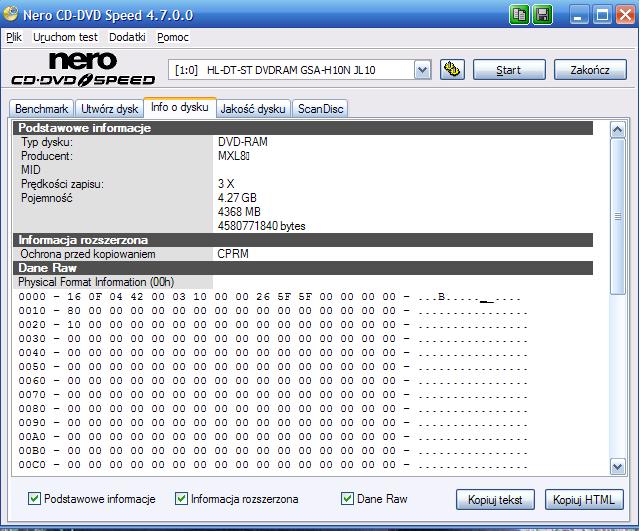Click the Zakończ button
640x531 pixels.
coord(590,70)
